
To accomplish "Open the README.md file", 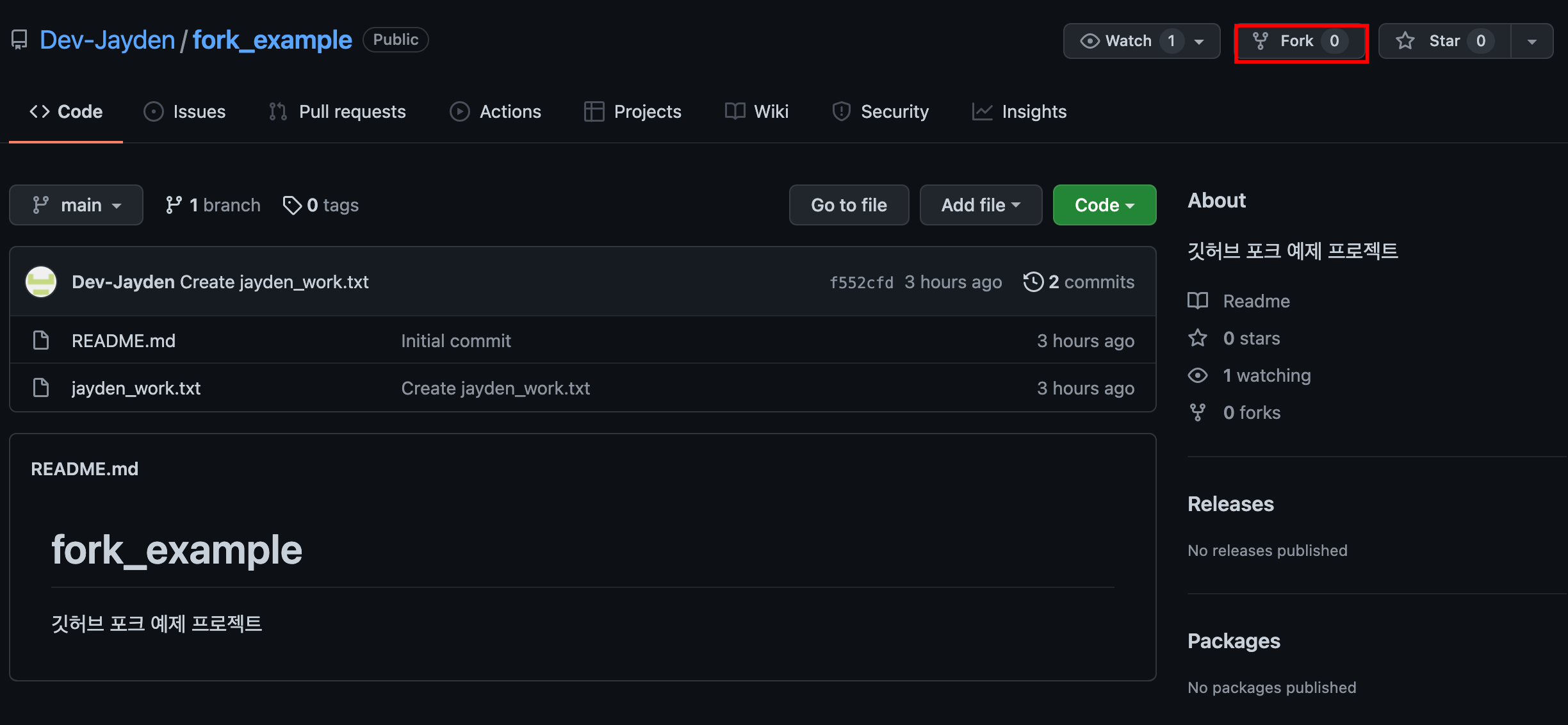I will click(x=123, y=341).
